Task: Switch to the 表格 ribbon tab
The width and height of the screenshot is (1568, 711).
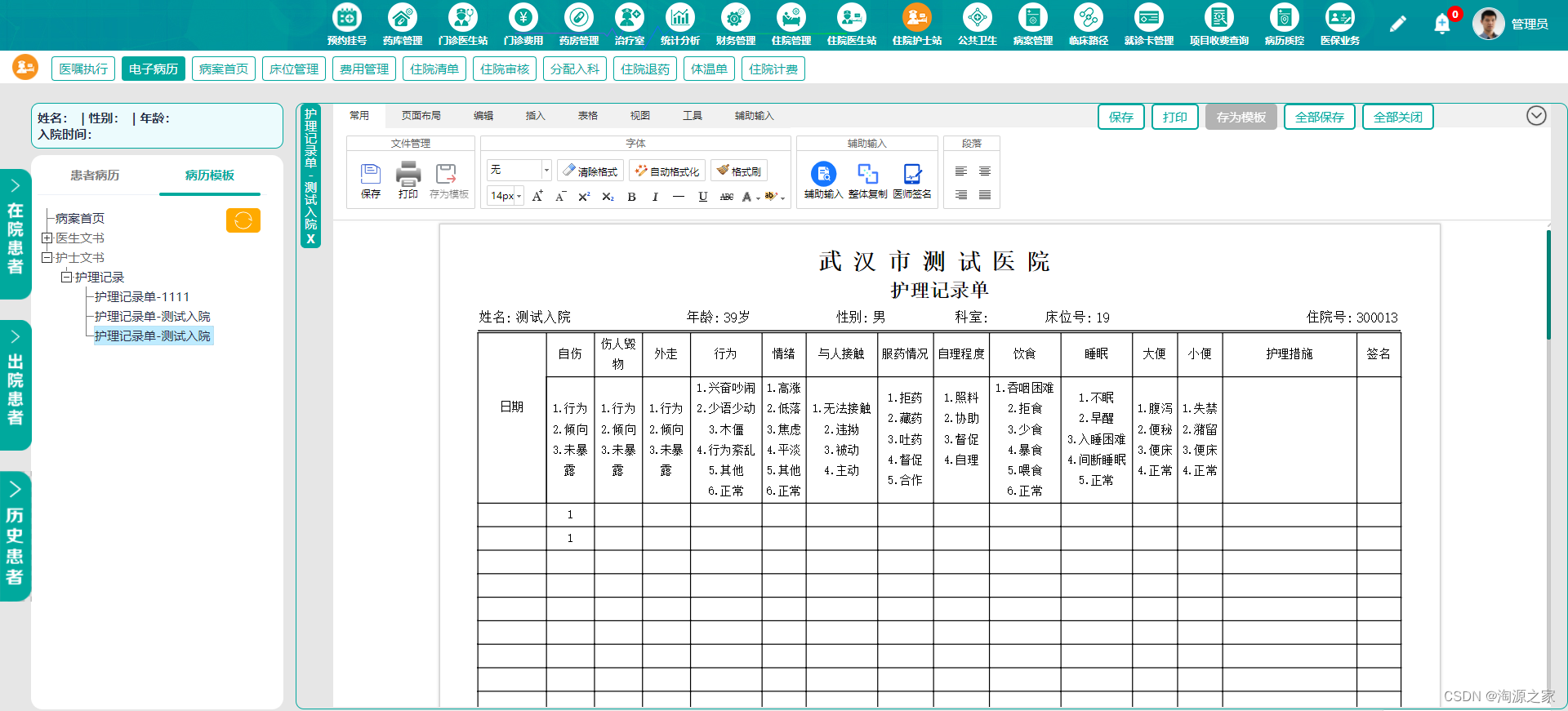Action: click(x=587, y=116)
